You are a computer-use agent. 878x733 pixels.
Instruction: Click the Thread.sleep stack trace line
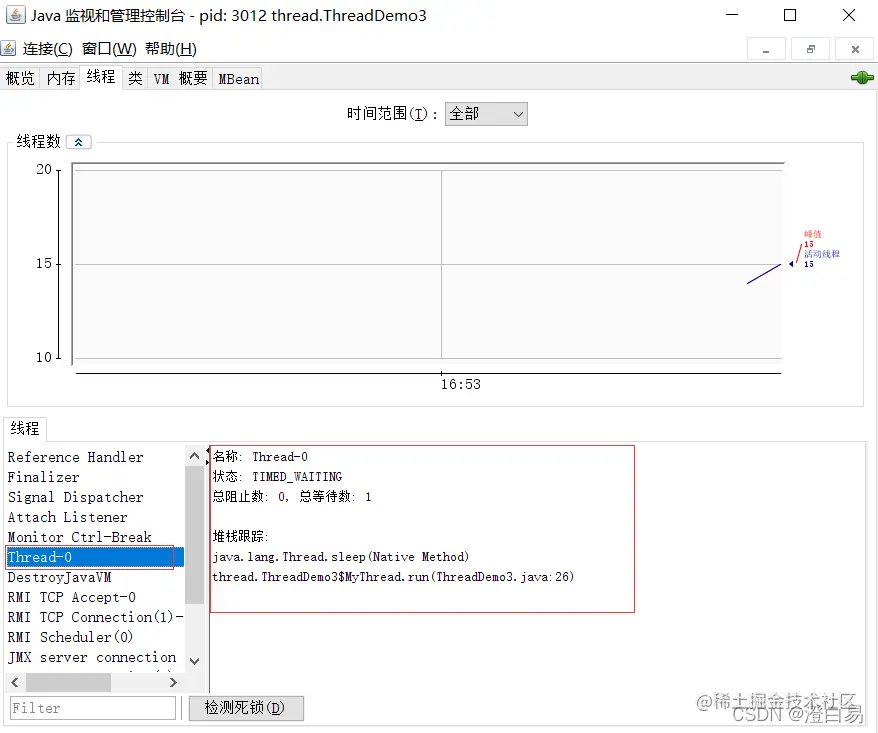click(340, 557)
